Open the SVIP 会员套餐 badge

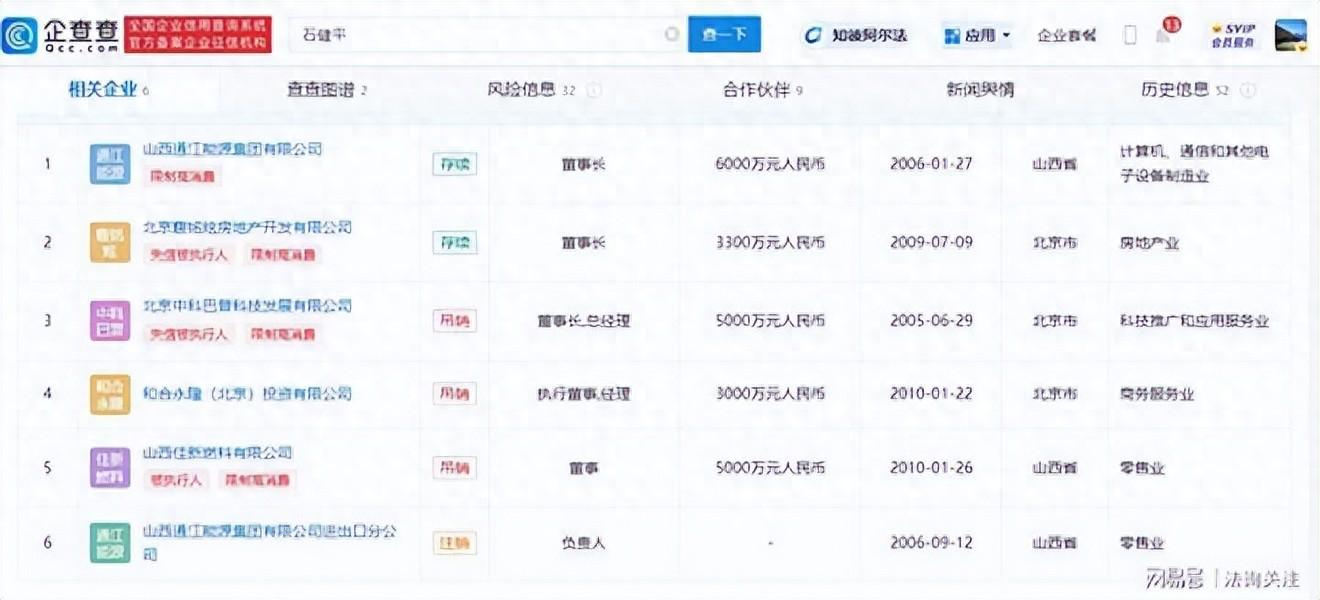pyautogui.click(x=1233, y=35)
